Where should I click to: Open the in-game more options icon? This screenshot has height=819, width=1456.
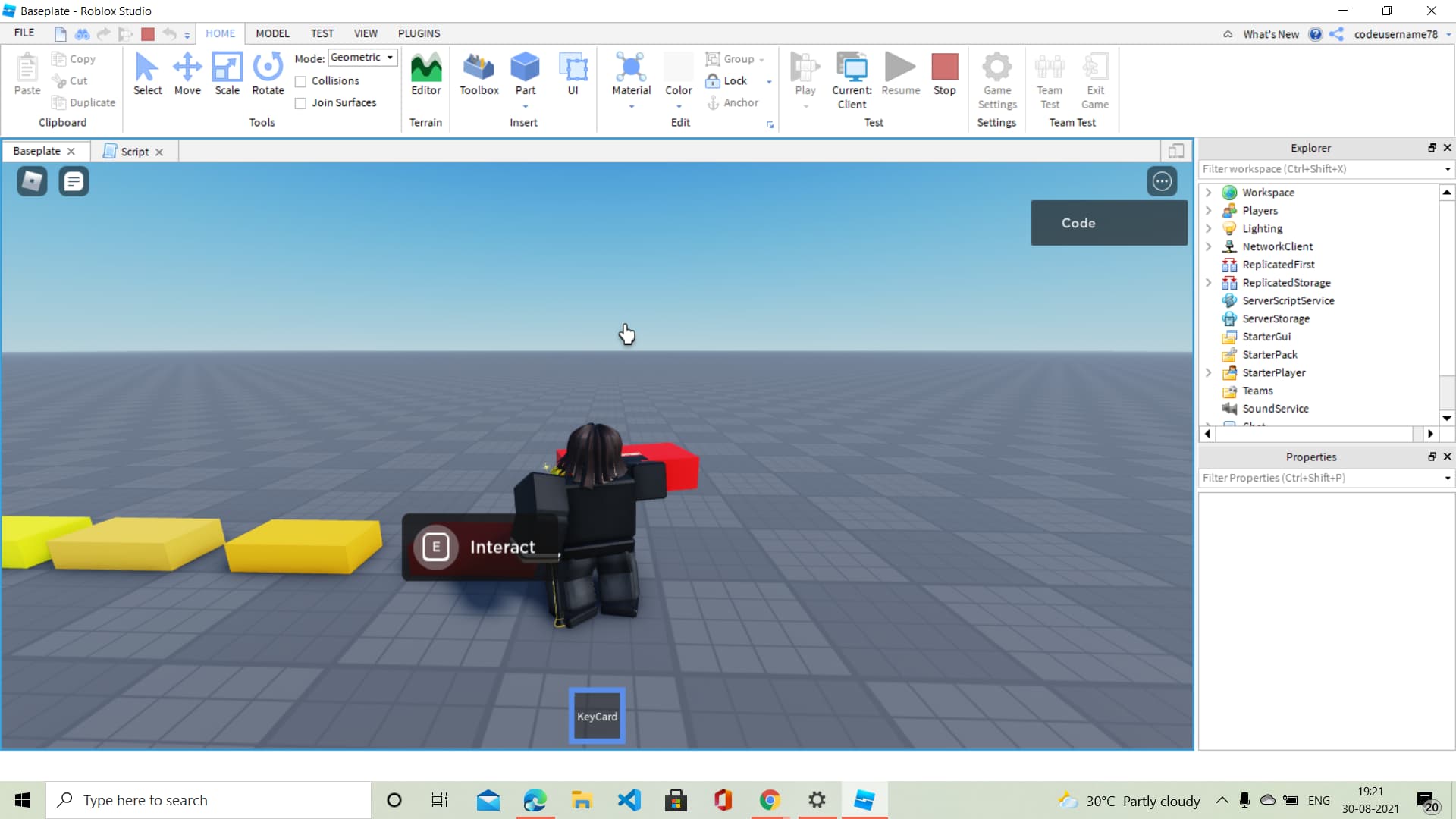1162,181
